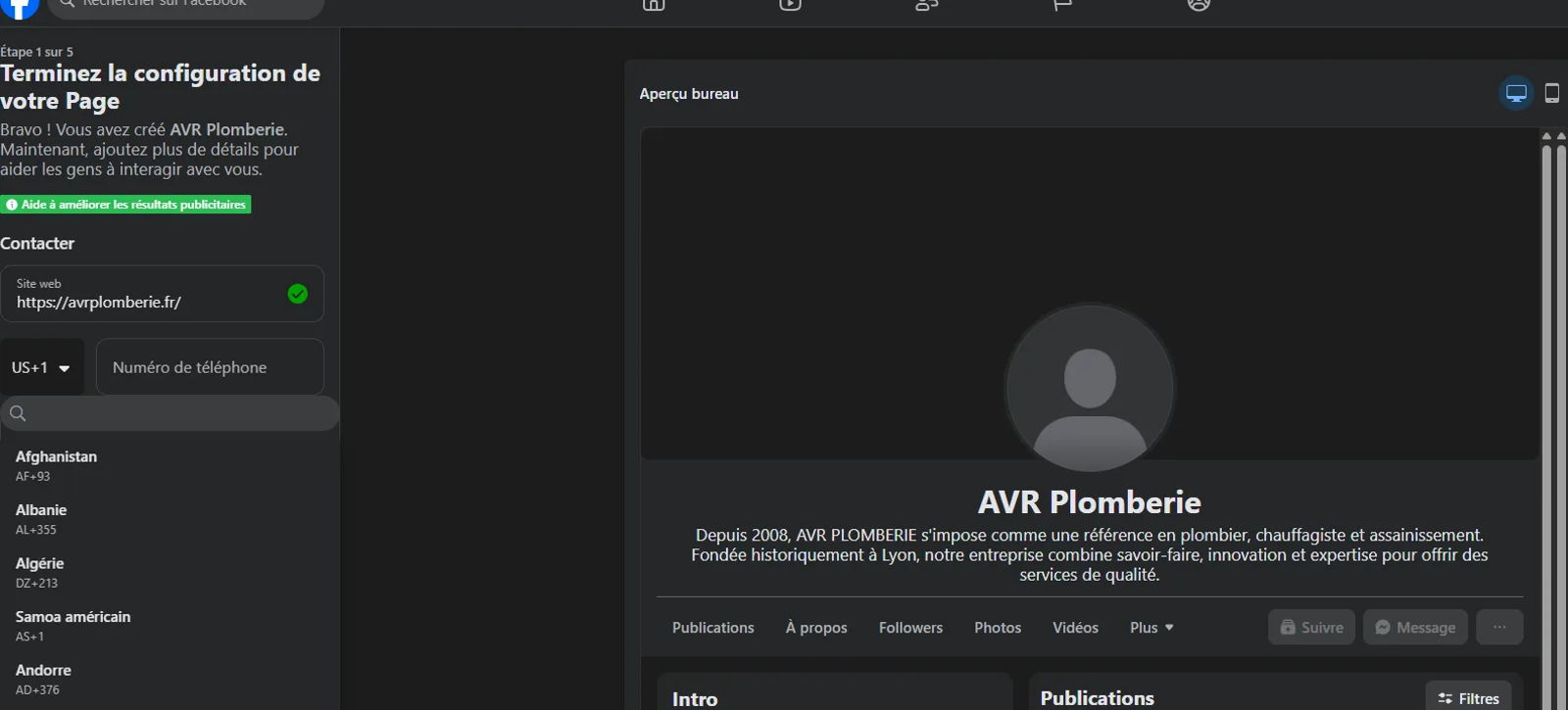This screenshot has height=710, width=1568.
Task: Click the Facebook search bar
Action: pyautogui.click(x=185, y=8)
